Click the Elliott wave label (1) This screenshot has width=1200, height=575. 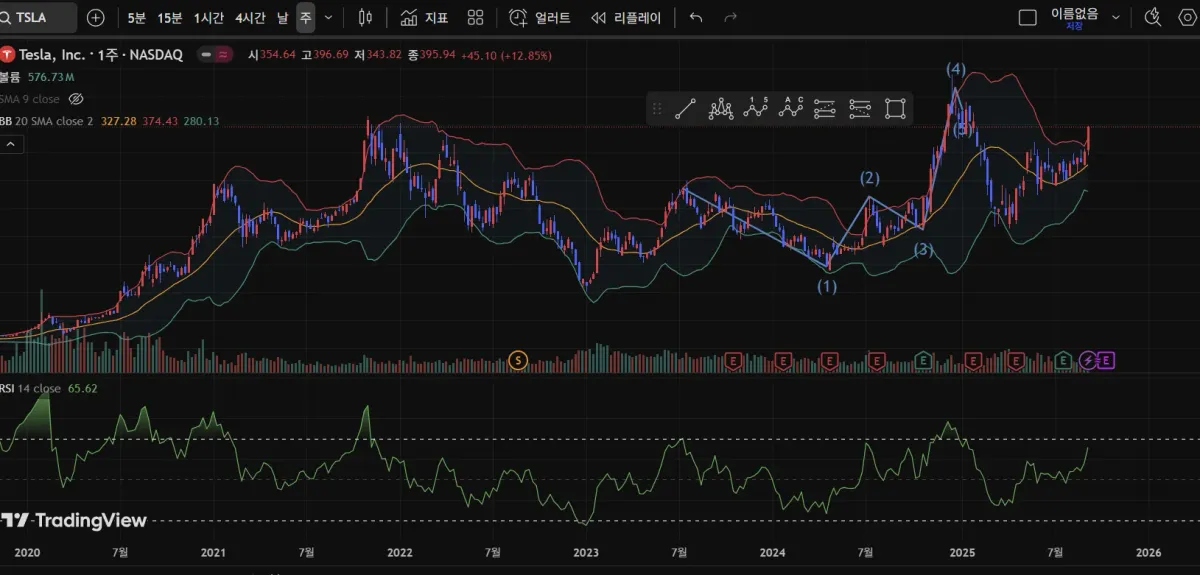pyautogui.click(x=827, y=286)
